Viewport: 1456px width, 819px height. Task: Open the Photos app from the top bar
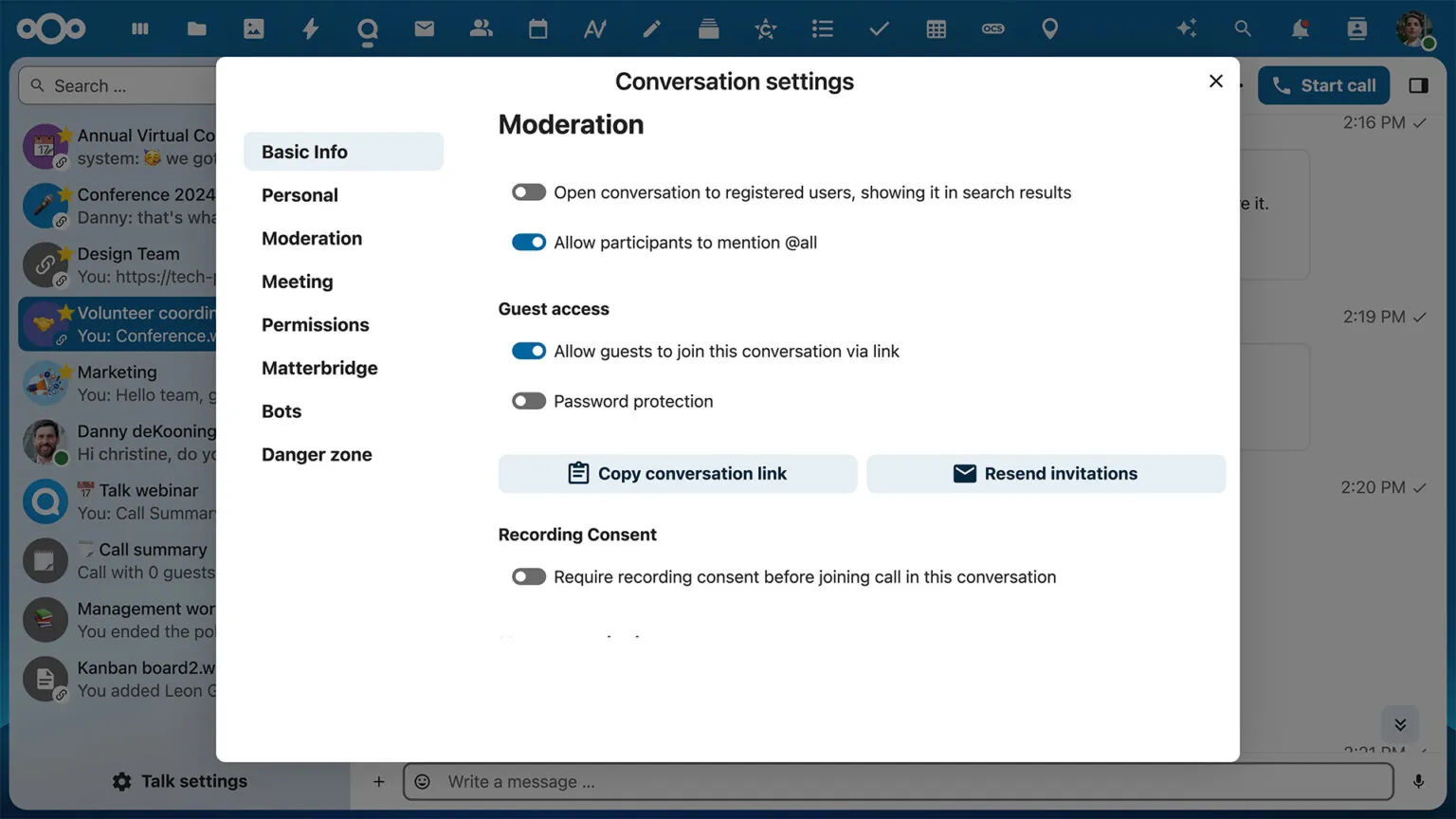click(x=254, y=28)
